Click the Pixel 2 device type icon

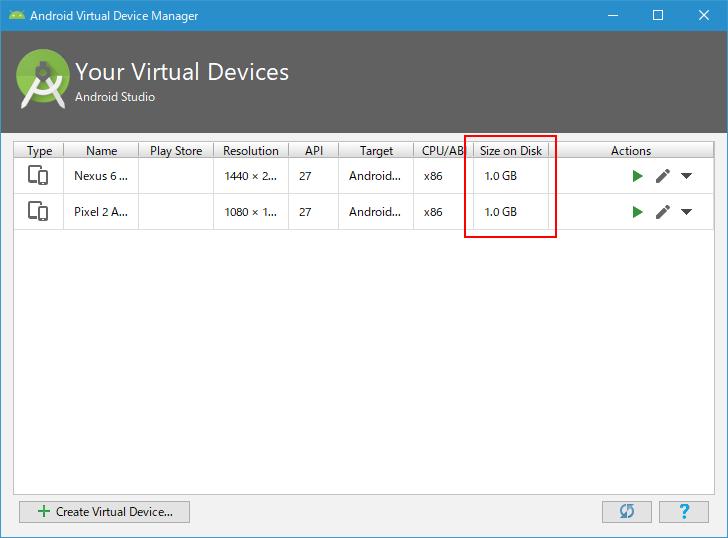point(38,212)
